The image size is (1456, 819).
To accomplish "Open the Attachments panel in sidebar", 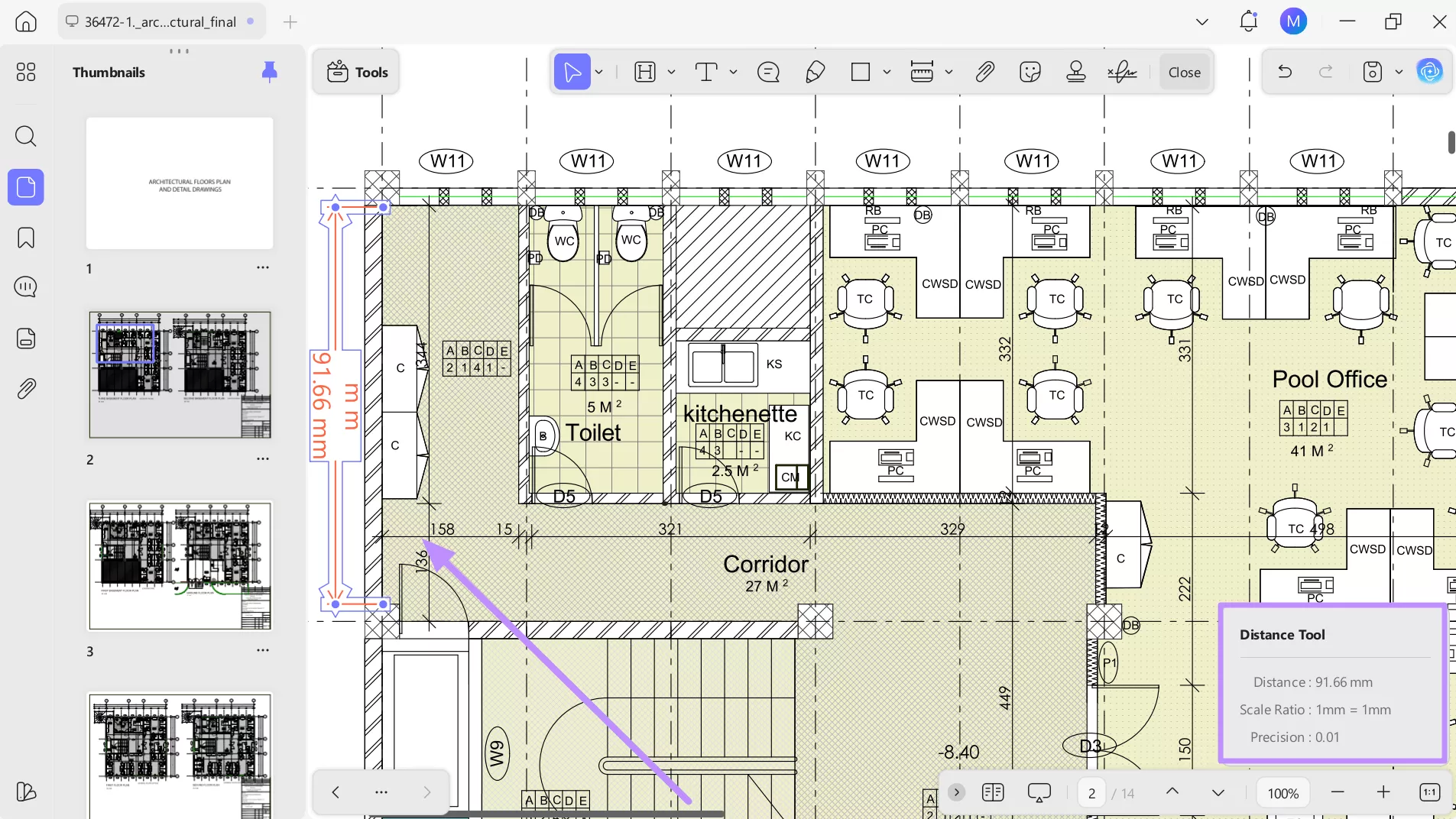I will click(x=26, y=389).
